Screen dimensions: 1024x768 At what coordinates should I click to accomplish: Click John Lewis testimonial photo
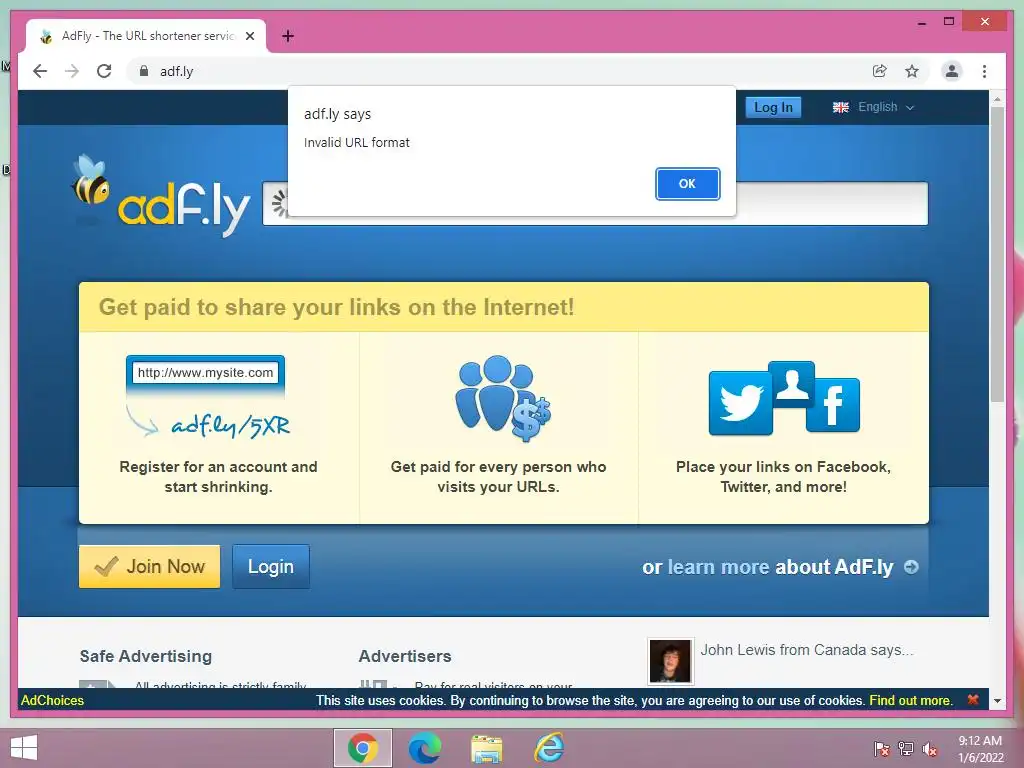point(670,661)
